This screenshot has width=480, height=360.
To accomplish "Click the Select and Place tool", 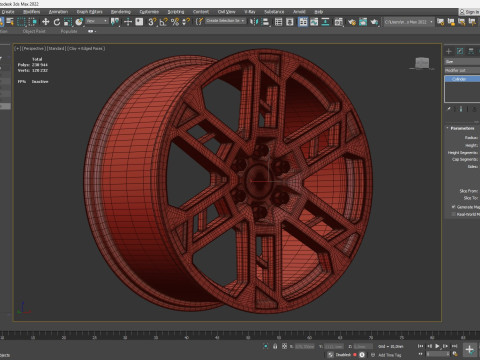I will (79, 22).
